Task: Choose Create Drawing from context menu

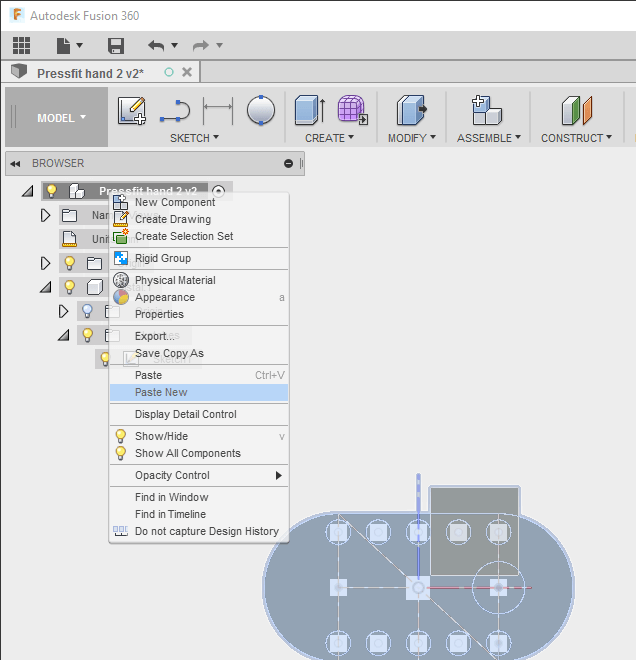Action: (199, 219)
